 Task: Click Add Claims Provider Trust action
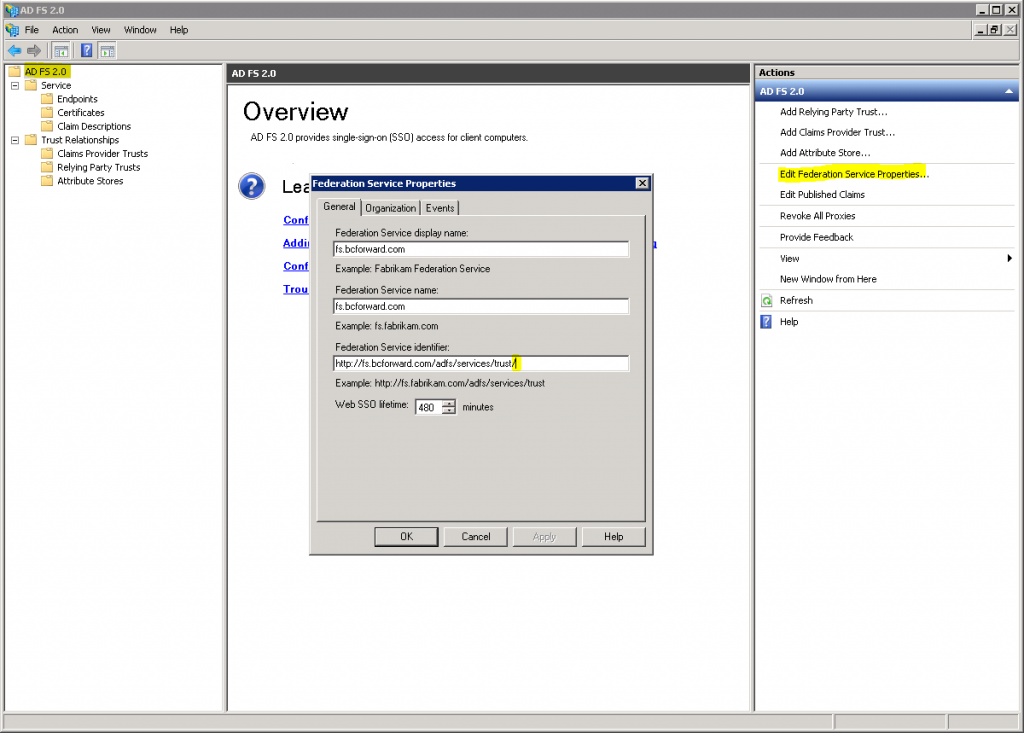pos(837,132)
